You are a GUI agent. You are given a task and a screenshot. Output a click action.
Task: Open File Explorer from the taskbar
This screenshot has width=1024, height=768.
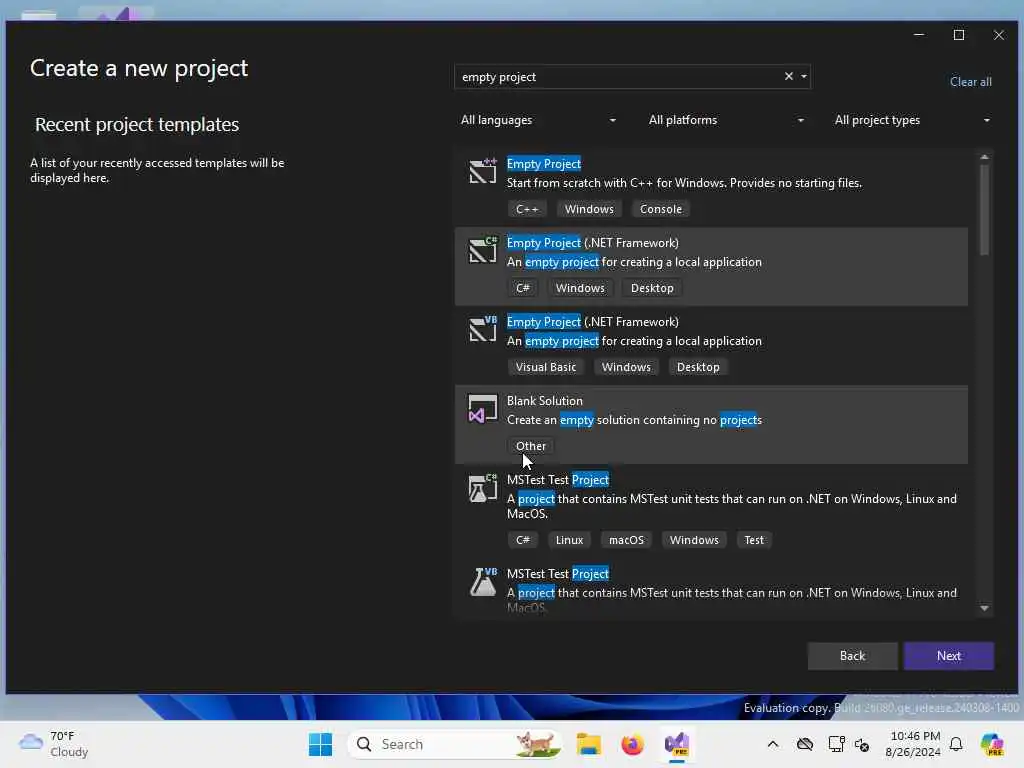[x=588, y=744]
